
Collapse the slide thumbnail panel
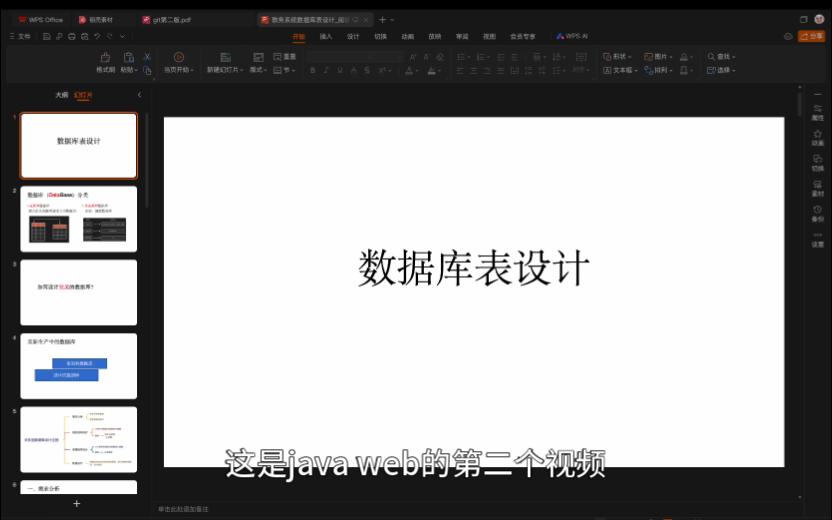tap(139, 95)
